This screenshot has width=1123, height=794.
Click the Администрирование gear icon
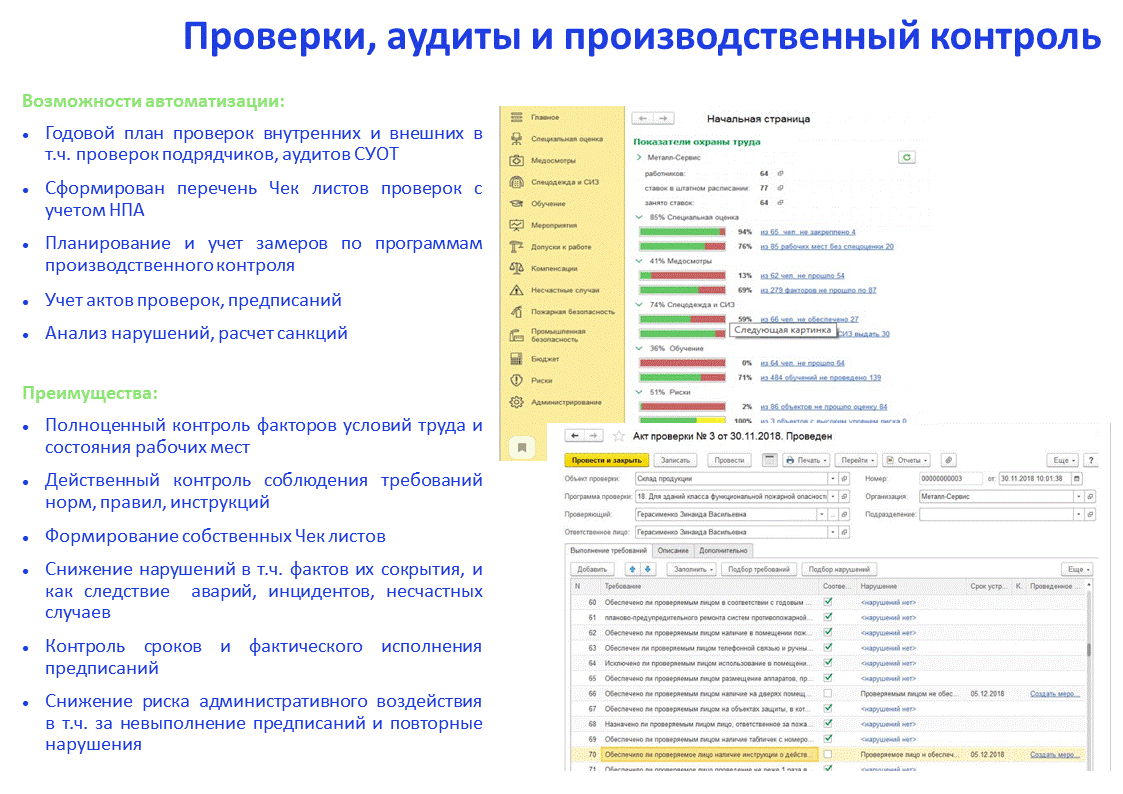click(x=516, y=402)
